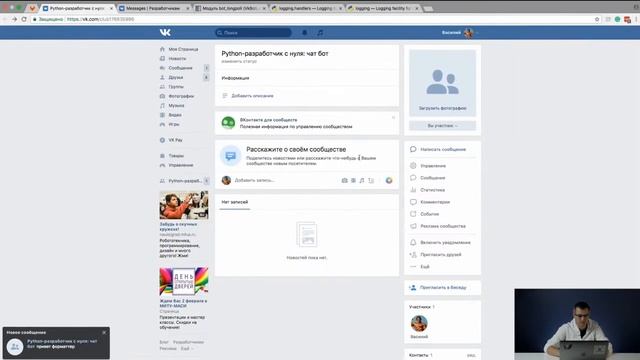Screen dimensions: 640x360
Task: Attach a video with the film icon
Action: (x=353, y=180)
